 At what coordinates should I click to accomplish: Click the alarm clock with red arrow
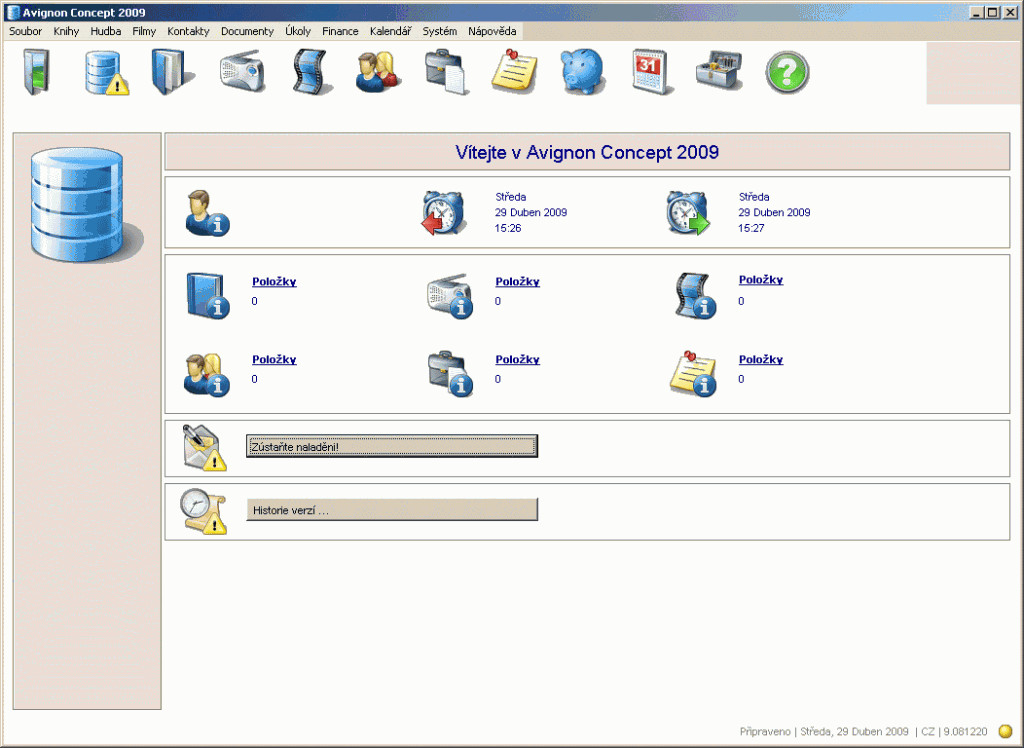pos(443,213)
